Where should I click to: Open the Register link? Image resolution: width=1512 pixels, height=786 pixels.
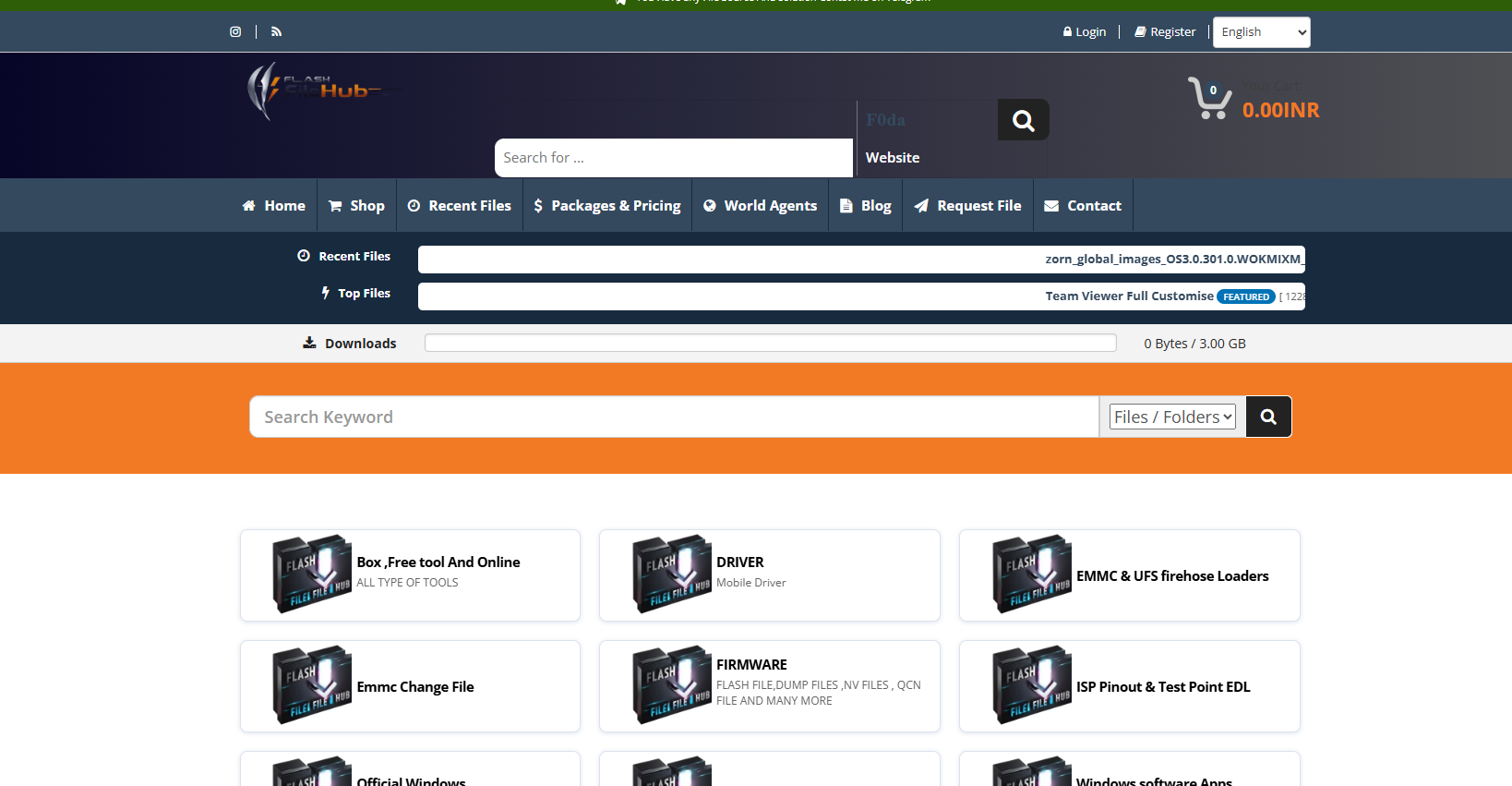1165,31
